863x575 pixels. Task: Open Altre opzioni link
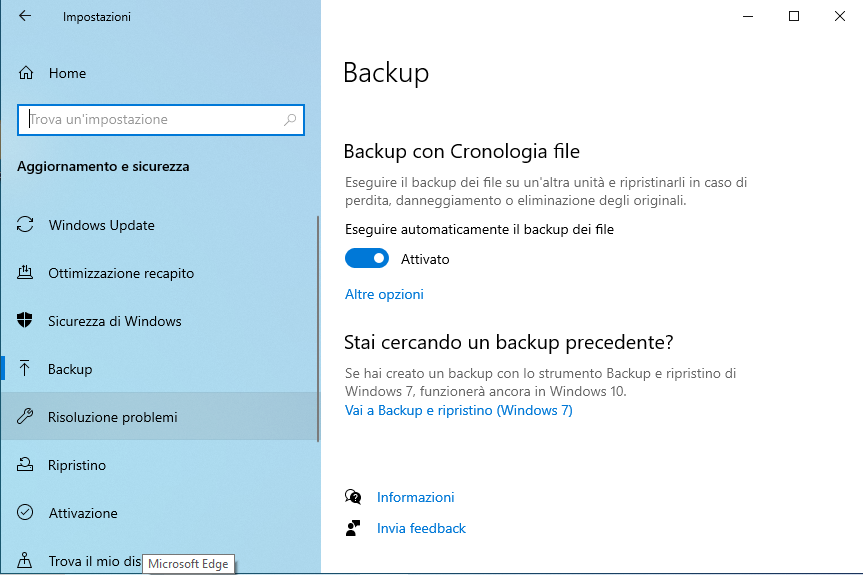384,294
